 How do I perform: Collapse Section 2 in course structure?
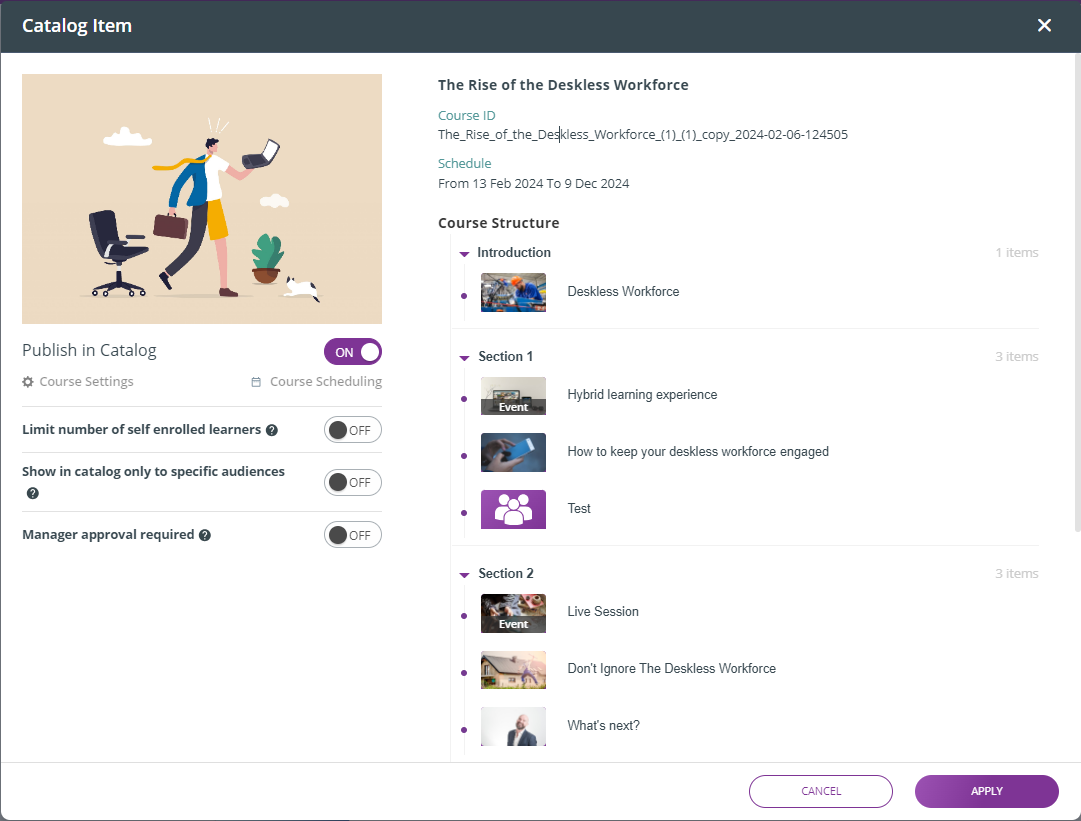pos(464,575)
